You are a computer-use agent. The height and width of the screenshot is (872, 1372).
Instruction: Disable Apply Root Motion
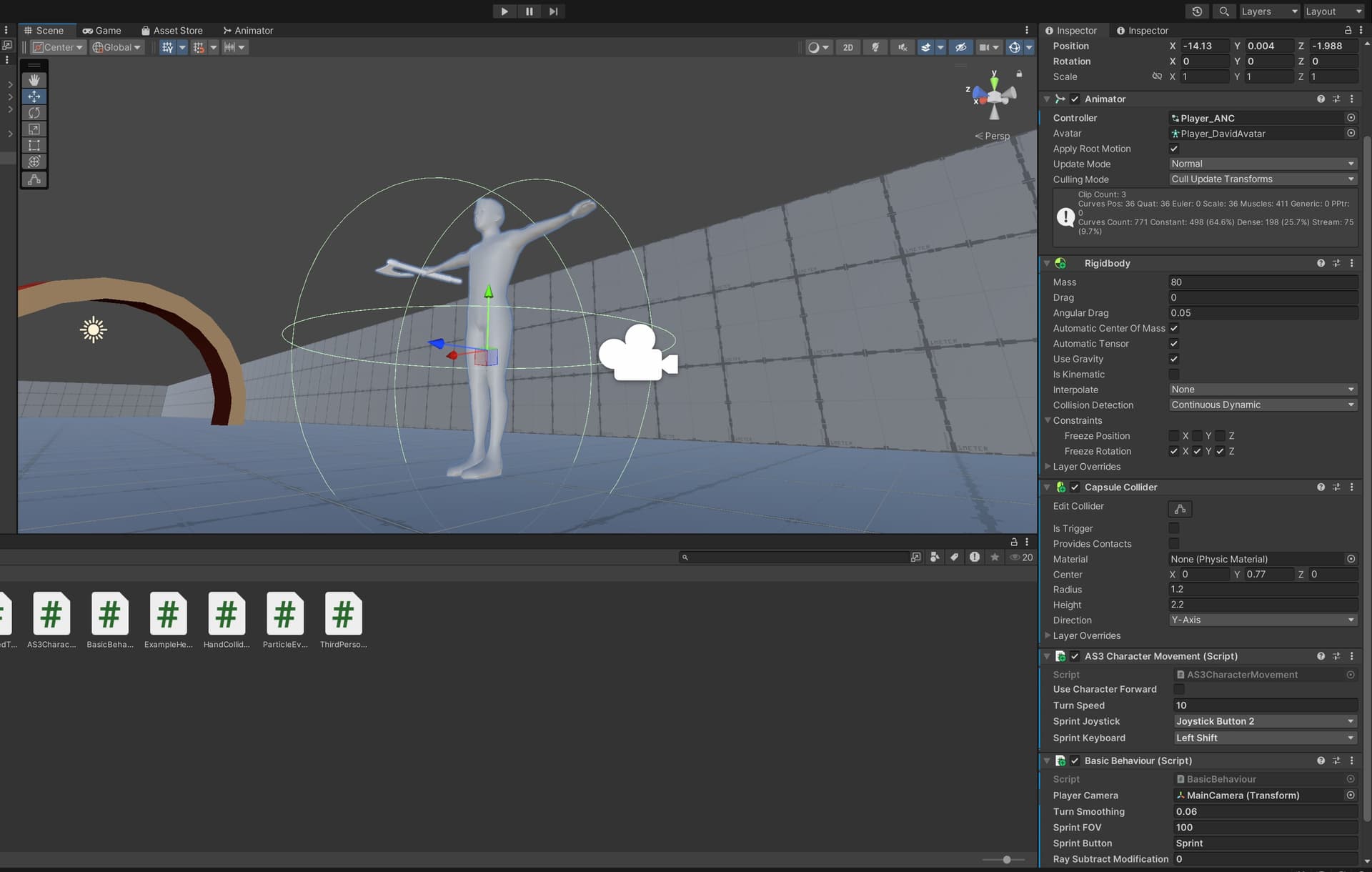pos(1174,149)
